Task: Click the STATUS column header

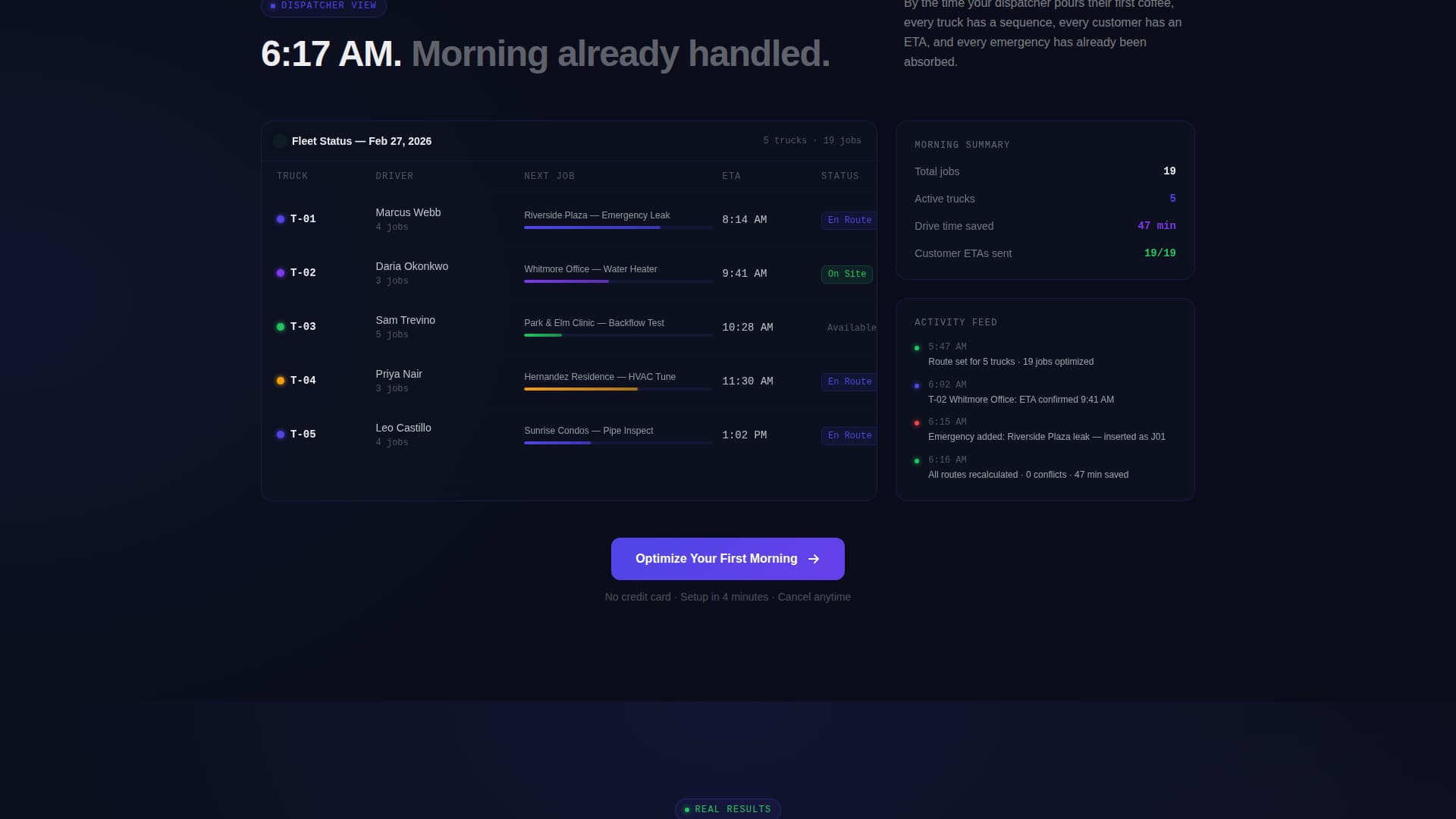Action: point(840,176)
